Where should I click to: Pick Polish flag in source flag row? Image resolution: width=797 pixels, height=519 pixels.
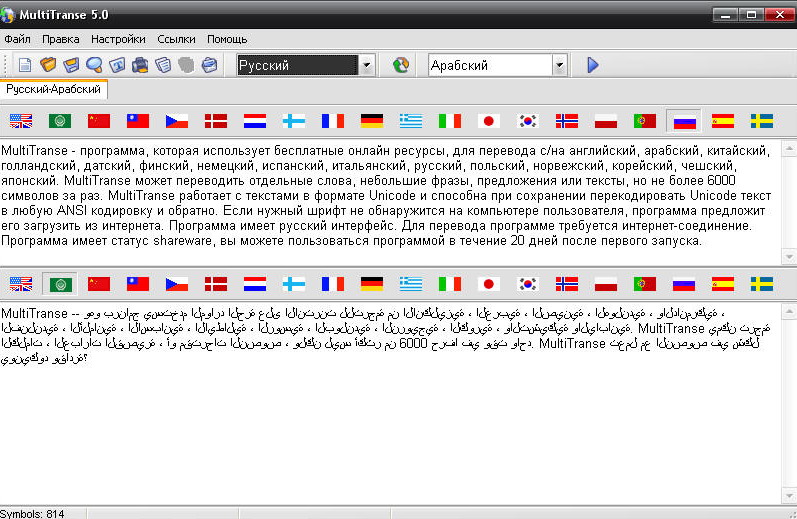pyautogui.click(x=606, y=121)
